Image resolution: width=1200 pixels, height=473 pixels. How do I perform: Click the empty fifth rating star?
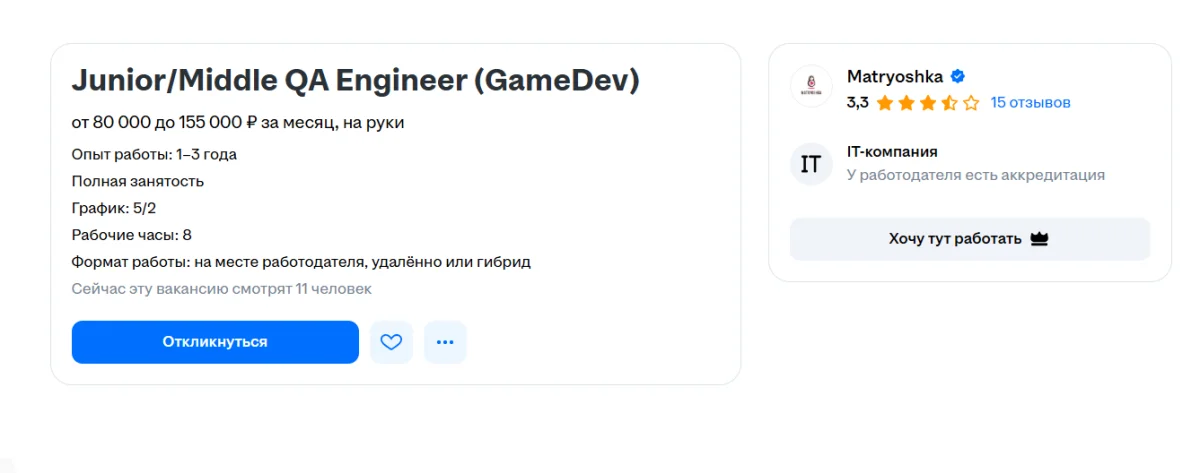coord(971,102)
